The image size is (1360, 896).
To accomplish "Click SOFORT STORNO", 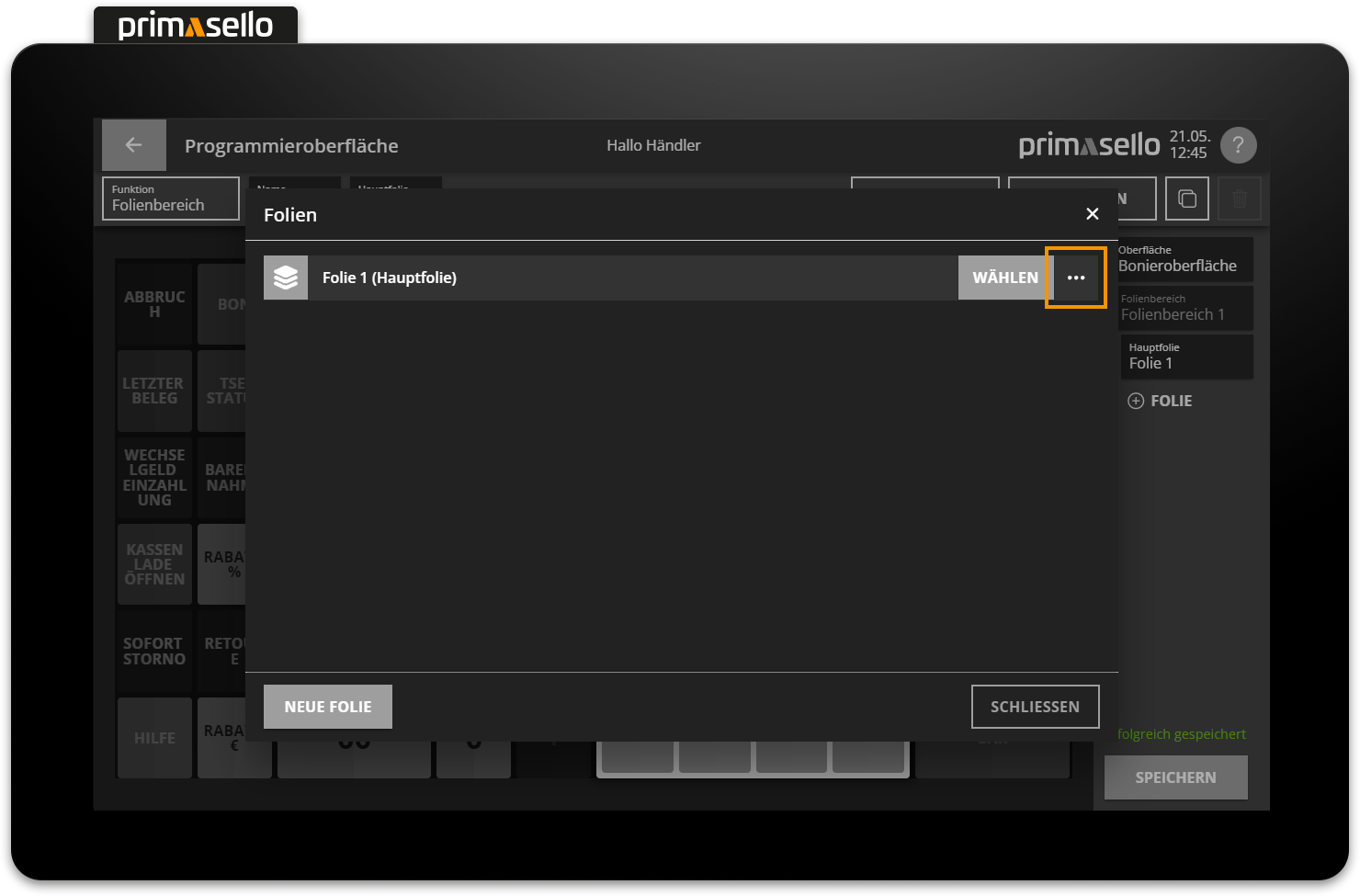I will [x=153, y=651].
